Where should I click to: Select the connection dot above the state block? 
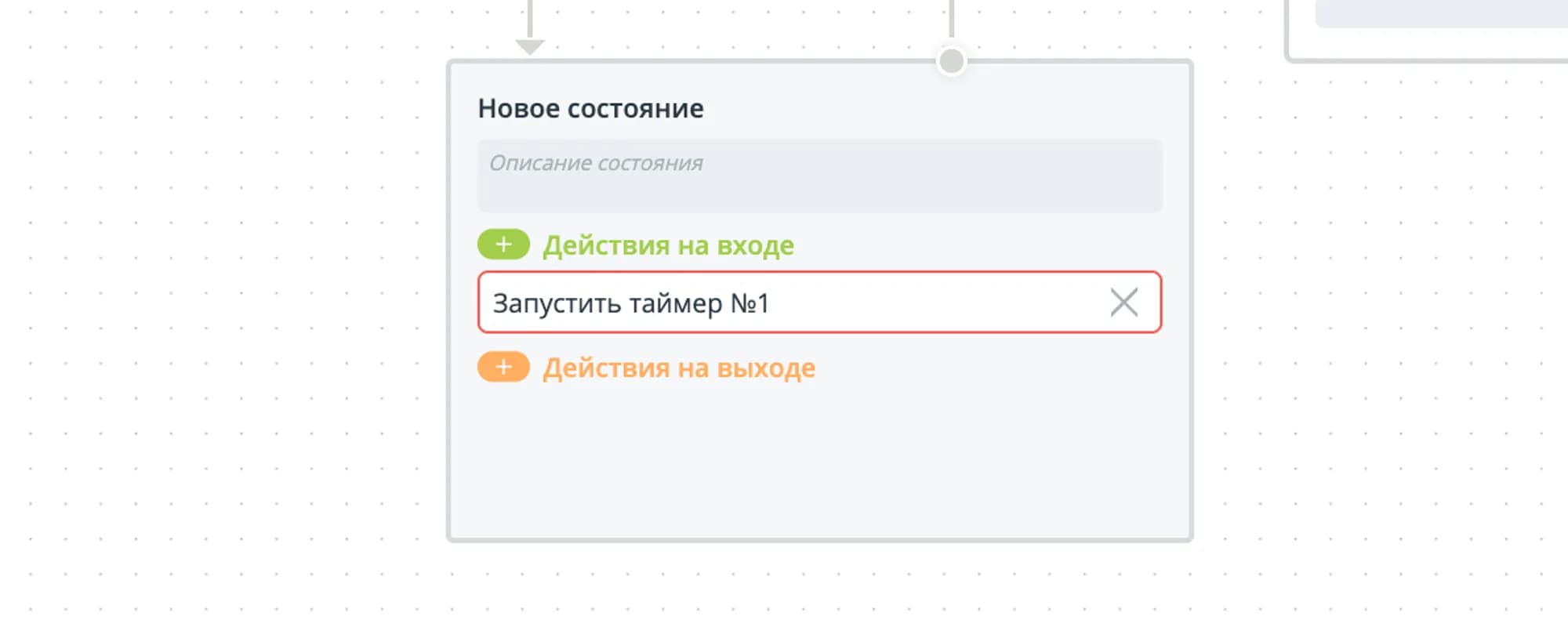(951, 60)
